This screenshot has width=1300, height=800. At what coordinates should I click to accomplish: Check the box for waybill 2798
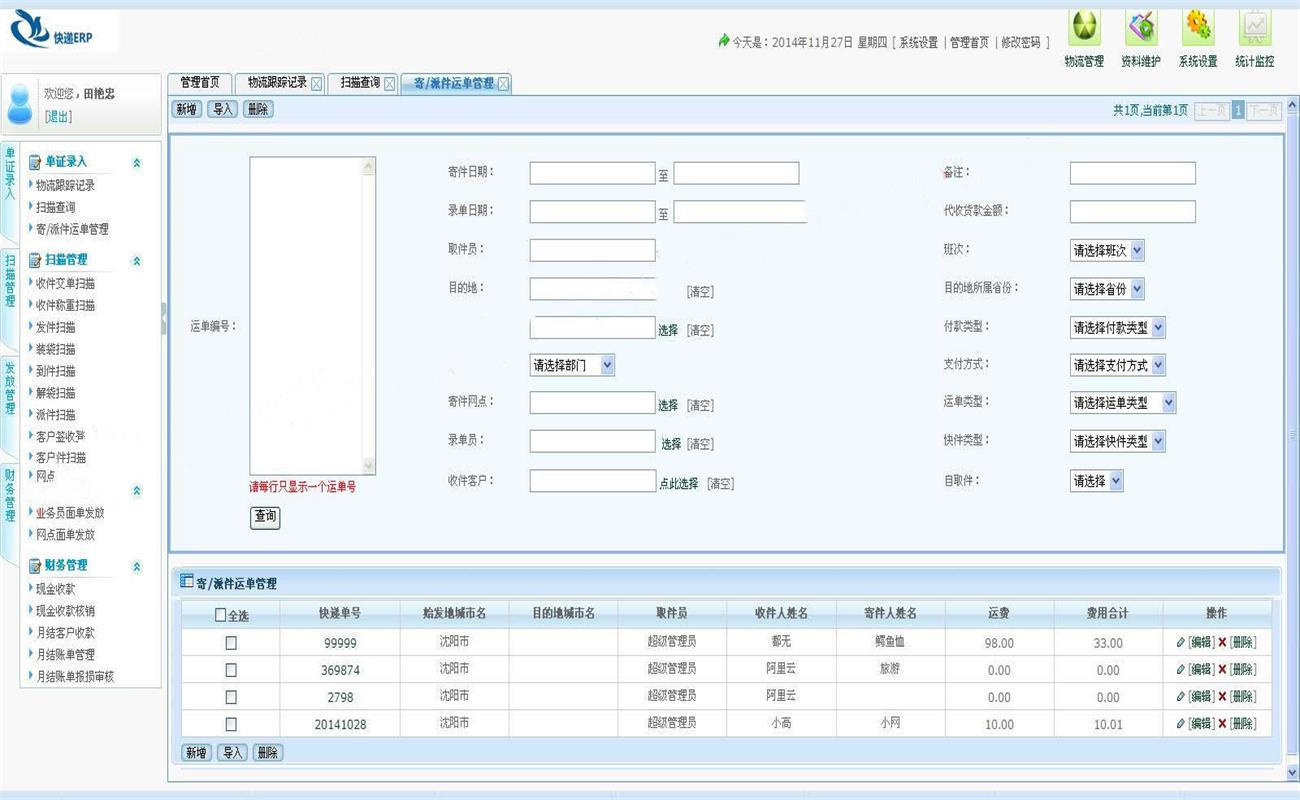click(x=231, y=697)
